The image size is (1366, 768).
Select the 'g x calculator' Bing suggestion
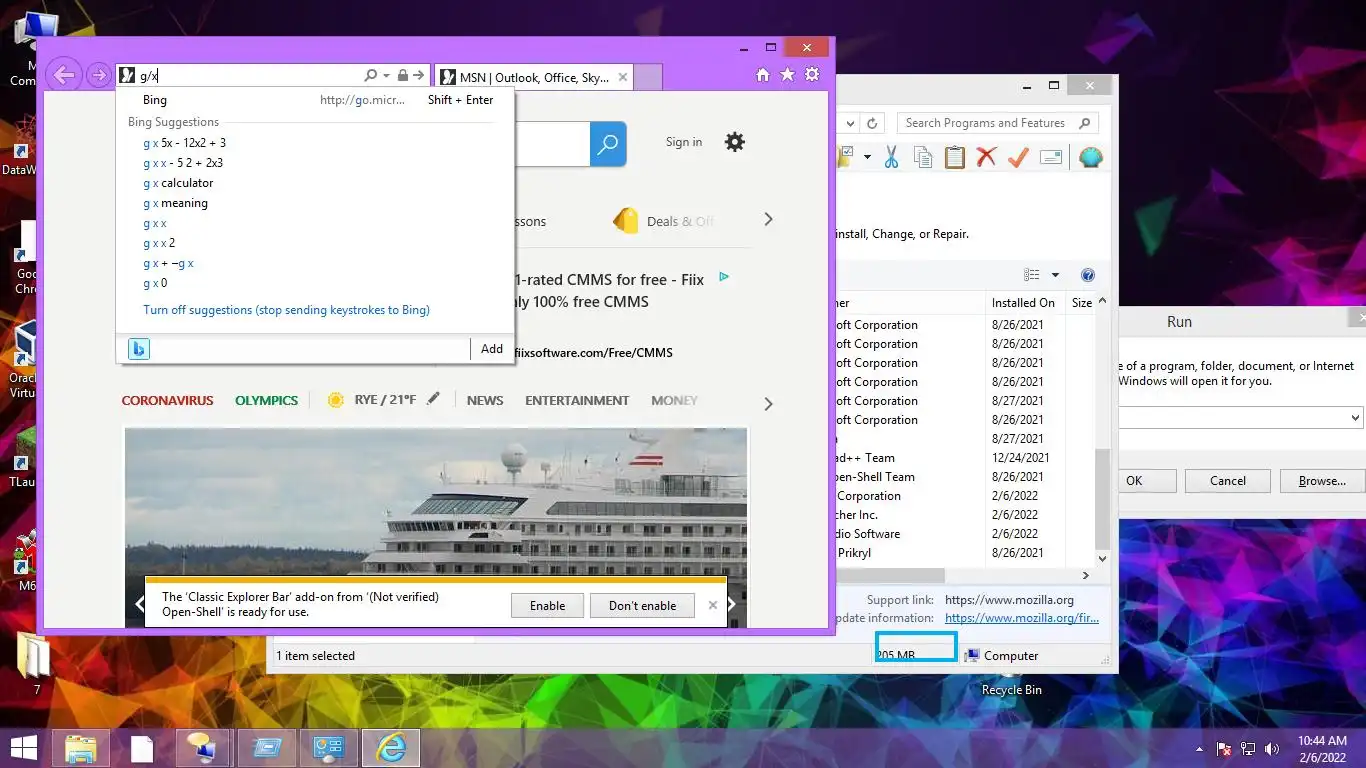coord(178,183)
